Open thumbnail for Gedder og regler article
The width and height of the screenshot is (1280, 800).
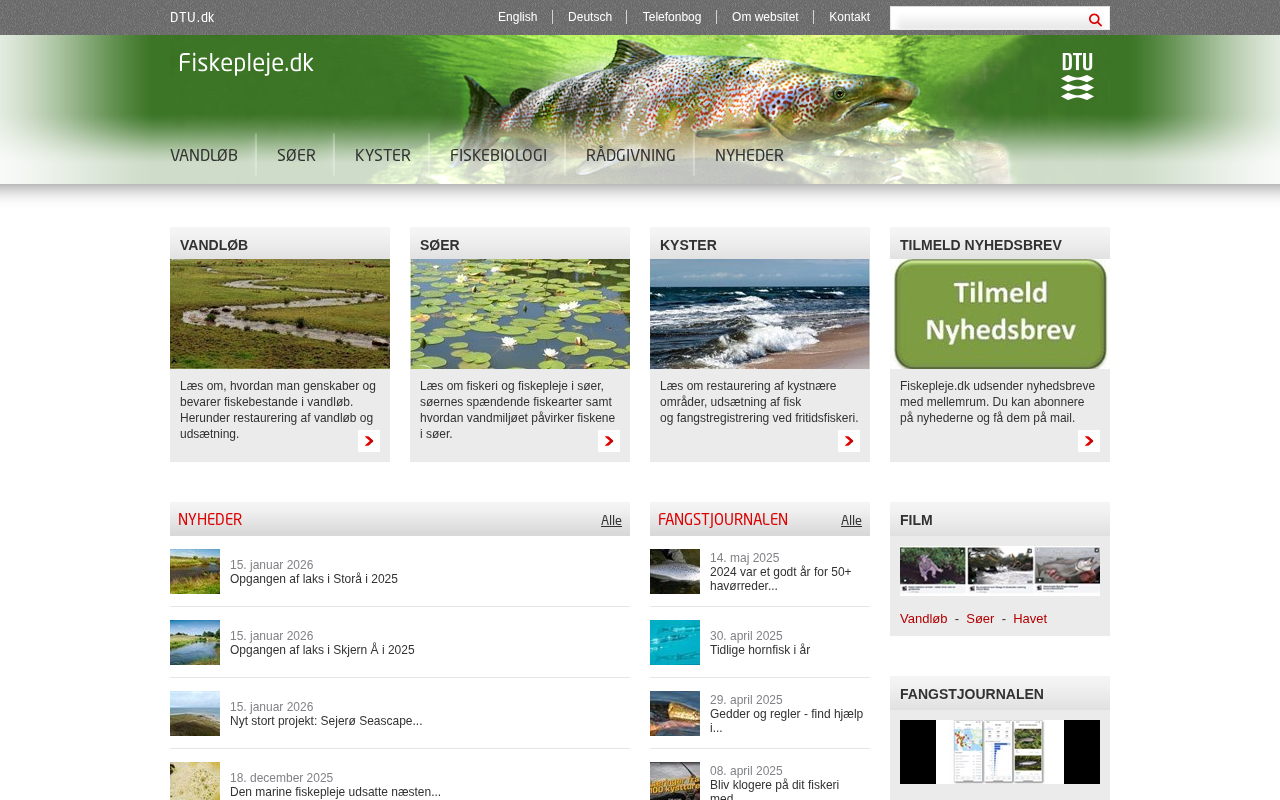tap(675, 714)
